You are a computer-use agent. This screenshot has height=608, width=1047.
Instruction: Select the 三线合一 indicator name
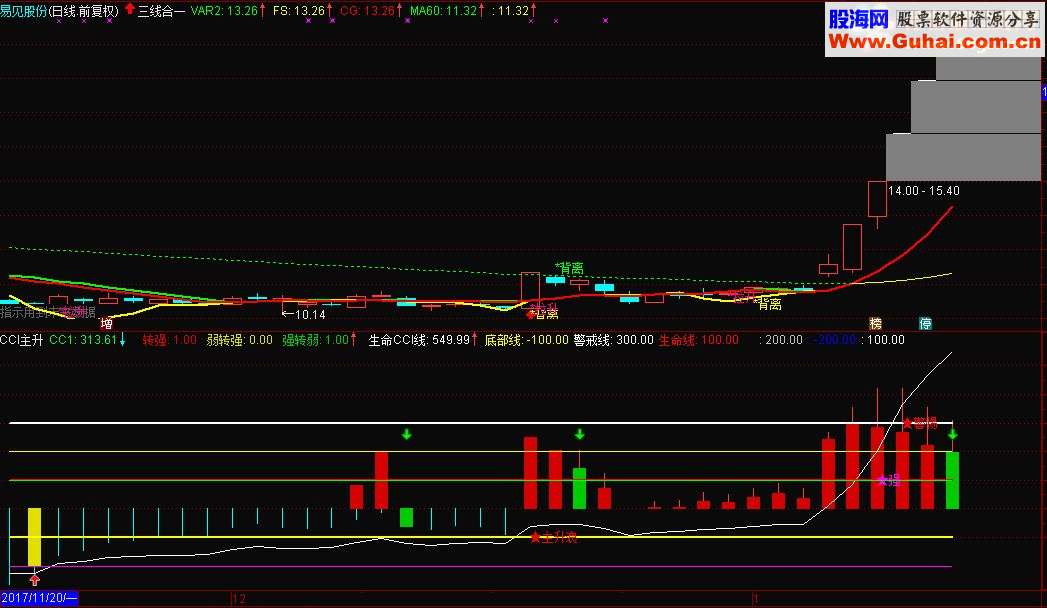coord(162,11)
